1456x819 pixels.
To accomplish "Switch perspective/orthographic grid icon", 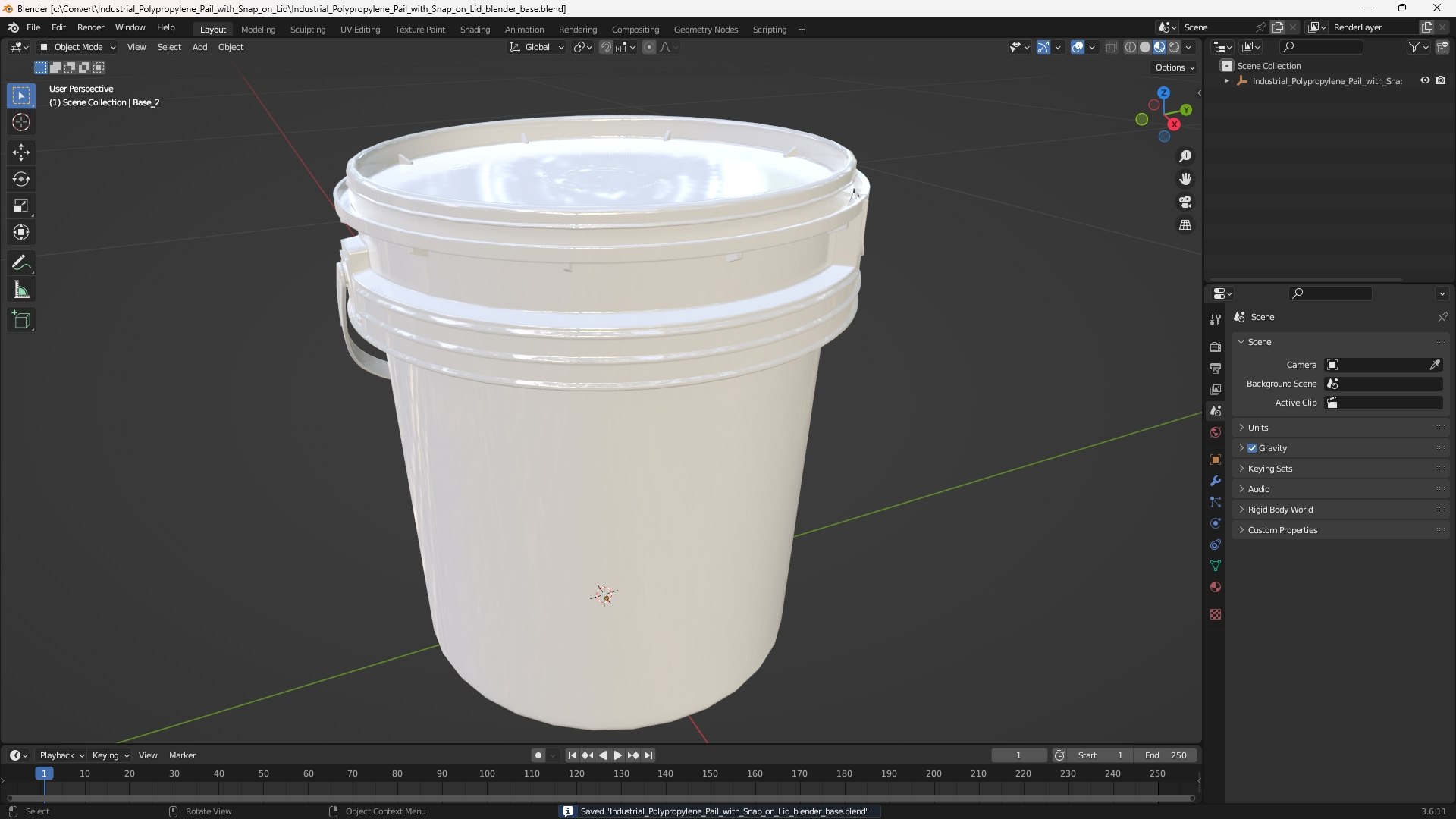I will pyautogui.click(x=1185, y=225).
